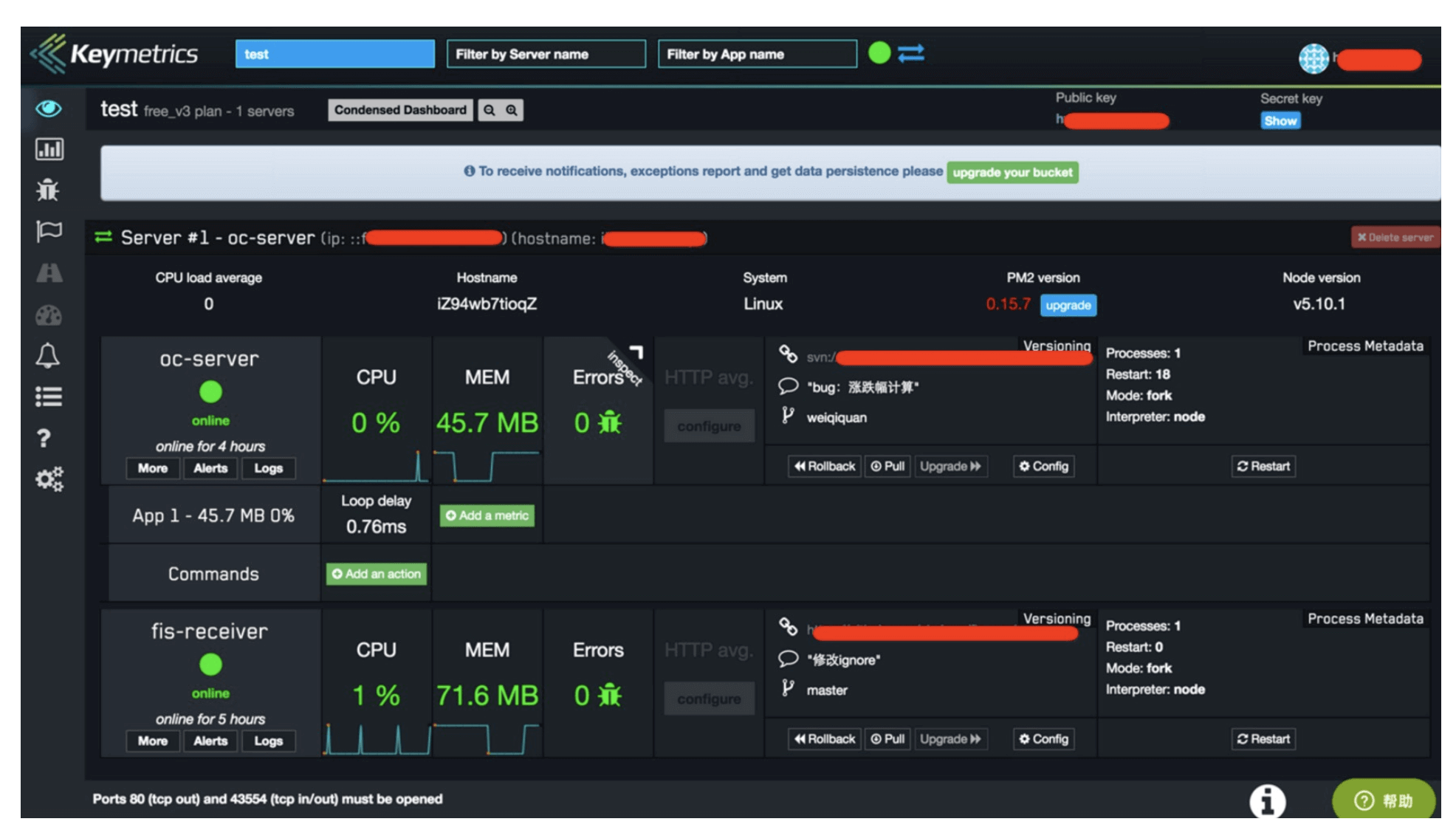Screen dimensions: 1456x830
Task: Open the gauge dashboard sidebar icon
Action: (x=49, y=315)
